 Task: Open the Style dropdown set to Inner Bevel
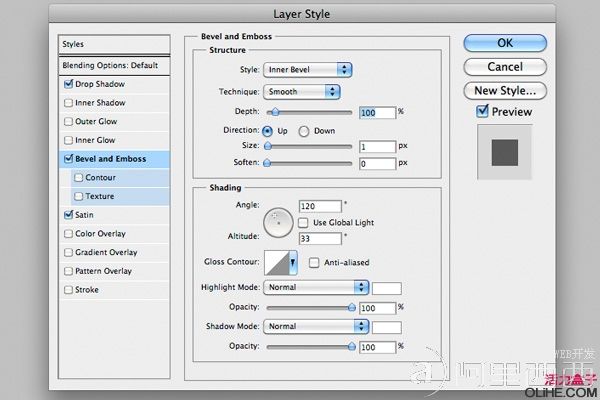(x=308, y=70)
